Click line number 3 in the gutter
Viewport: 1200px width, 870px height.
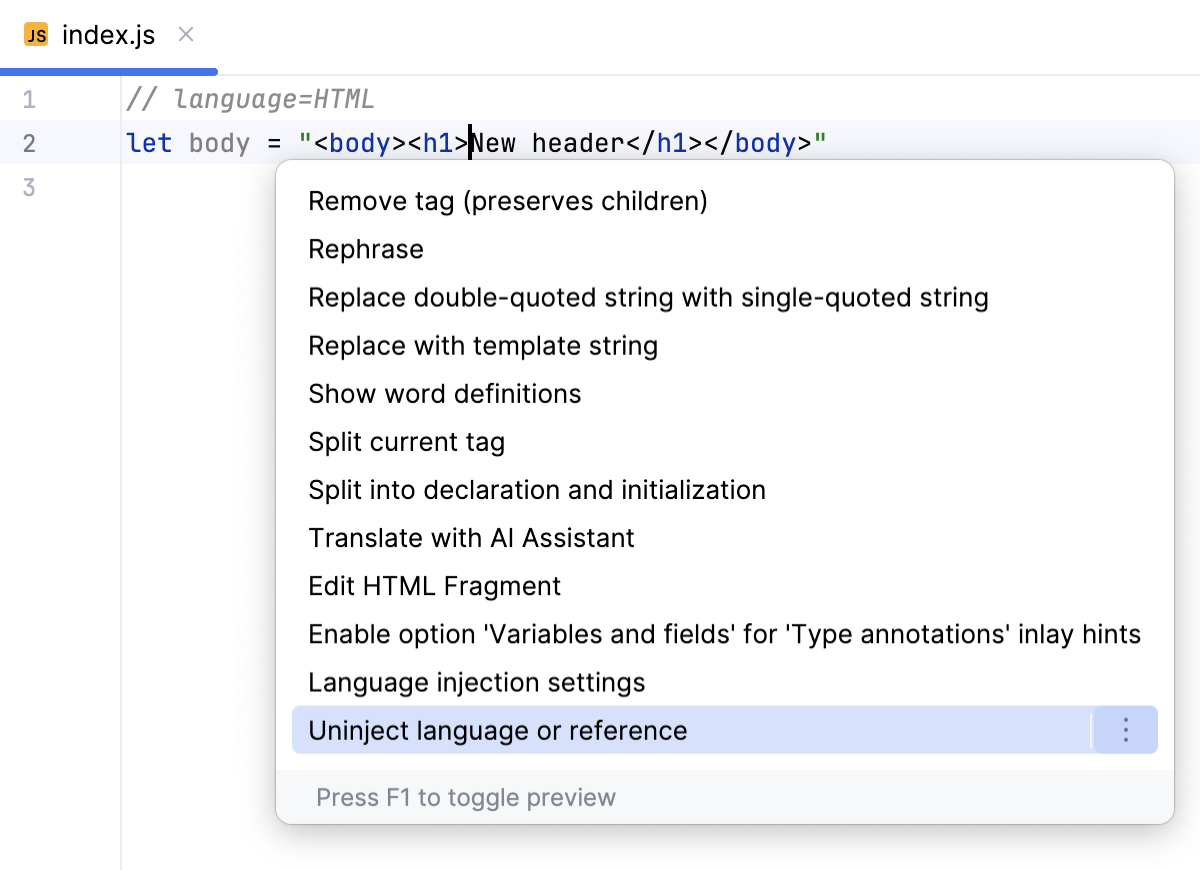(x=30, y=186)
